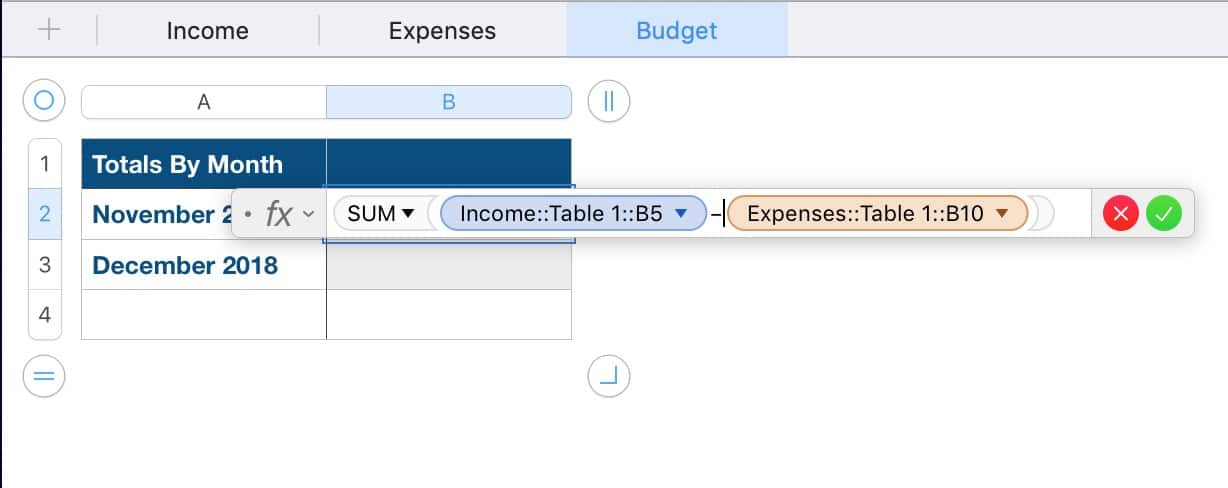Click the fx function icon
The width and height of the screenshot is (1228, 488).
278,213
